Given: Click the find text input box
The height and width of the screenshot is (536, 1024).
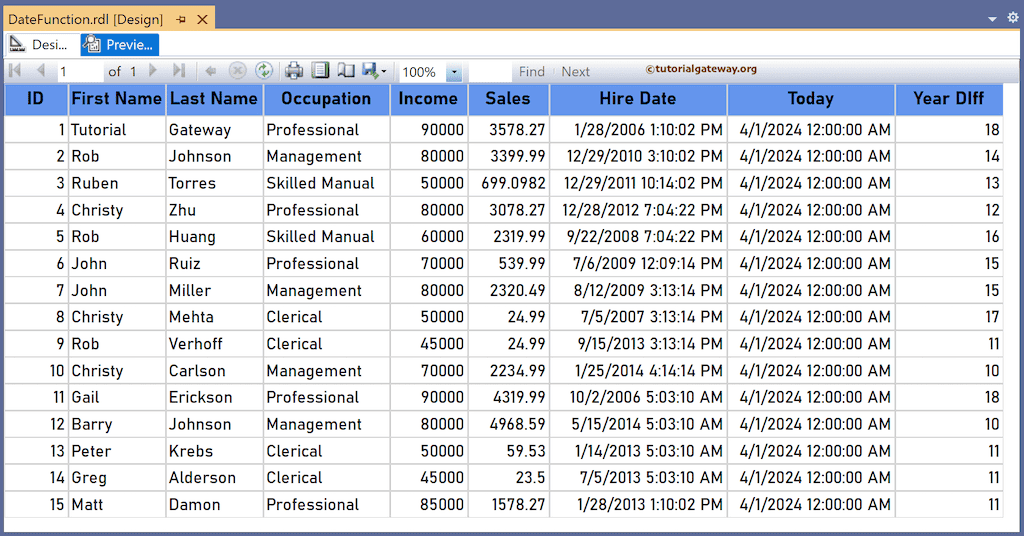Looking at the screenshot, I should pyautogui.click(x=490, y=72).
